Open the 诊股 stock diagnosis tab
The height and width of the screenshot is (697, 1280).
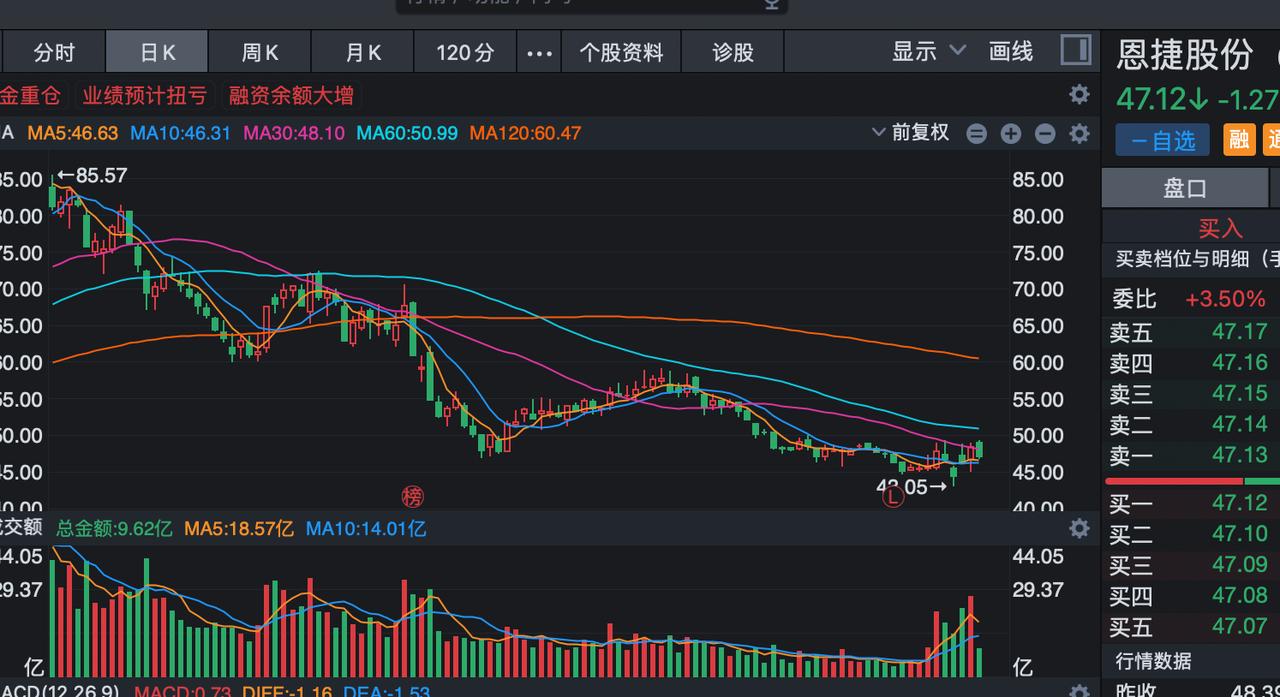pyautogui.click(x=733, y=52)
